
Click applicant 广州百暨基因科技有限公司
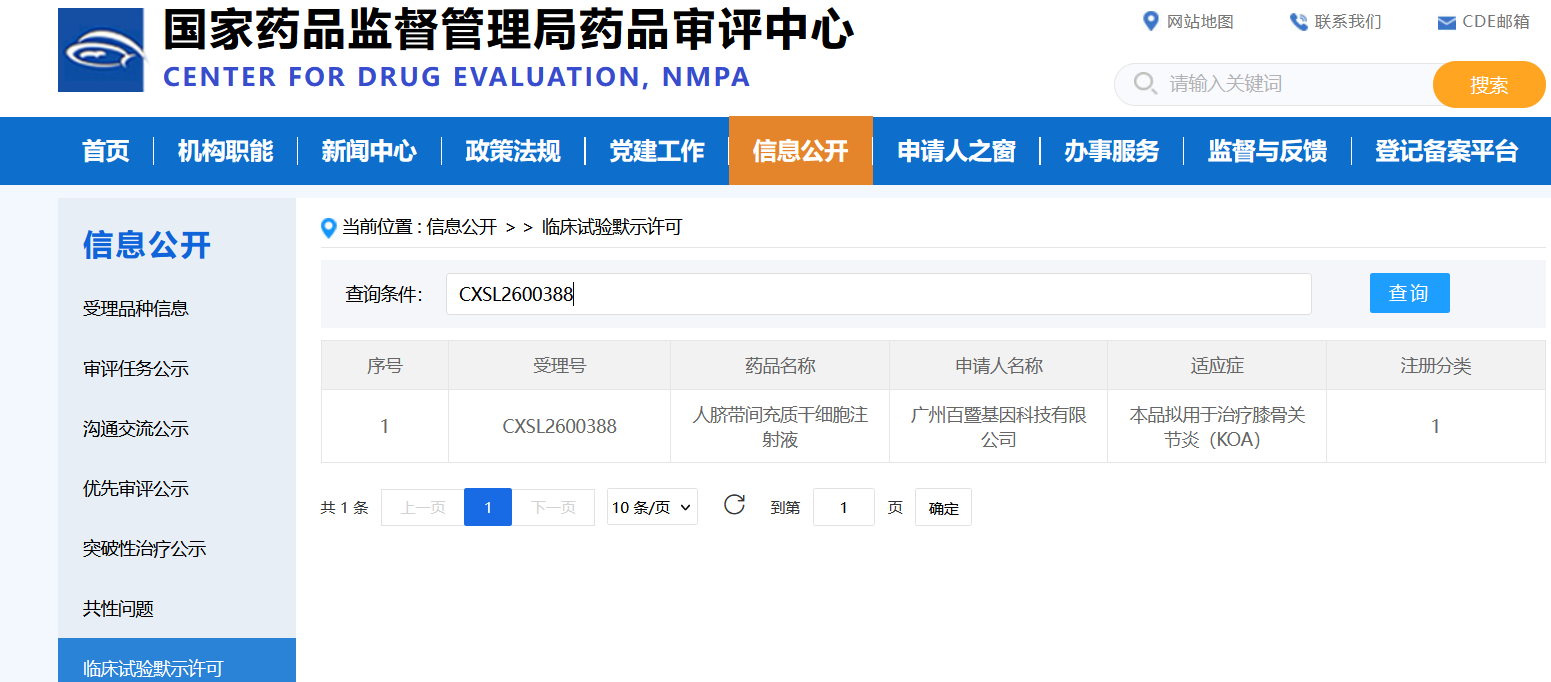pos(999,427)
